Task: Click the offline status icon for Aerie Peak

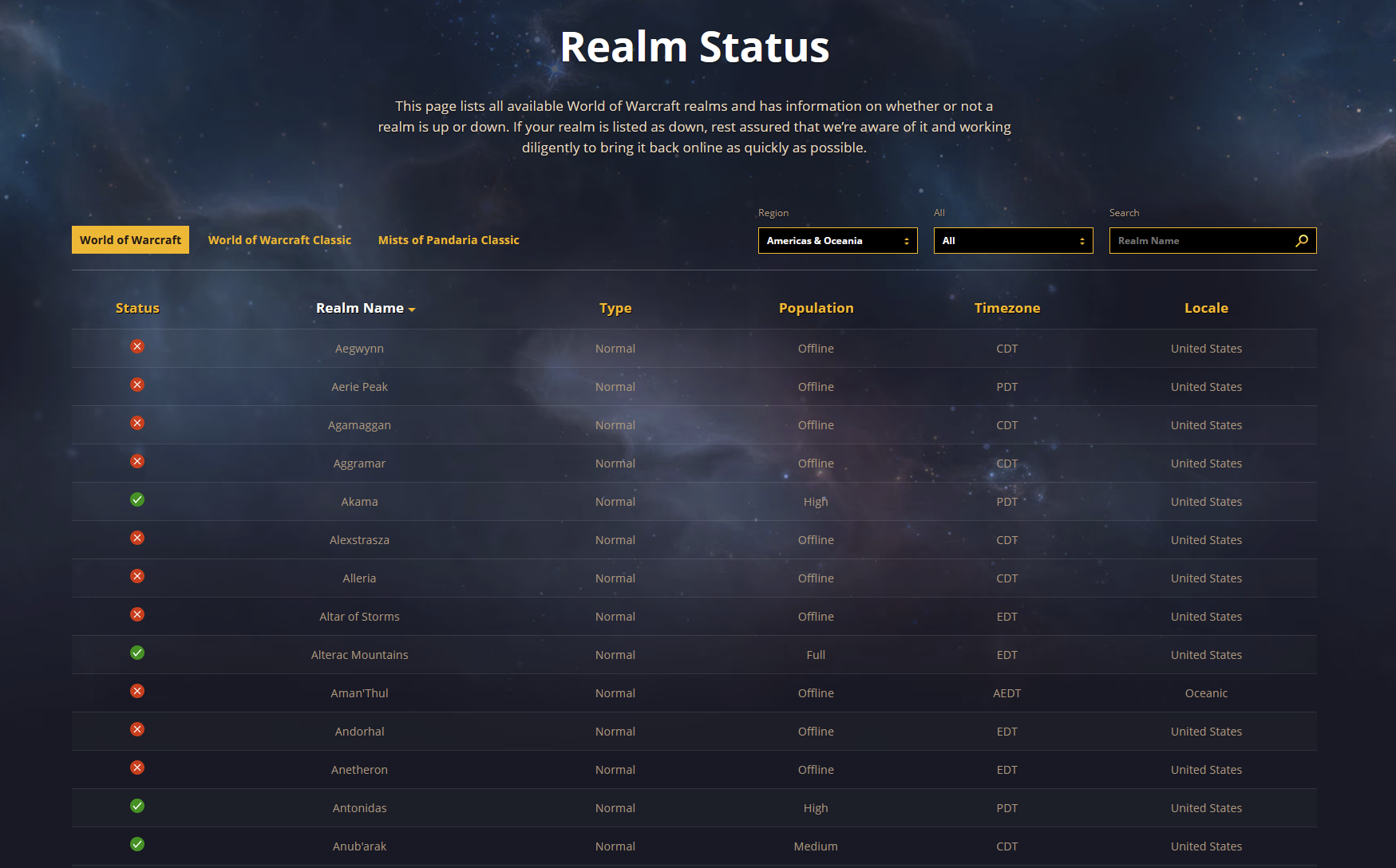Action: tap(137, 385)
